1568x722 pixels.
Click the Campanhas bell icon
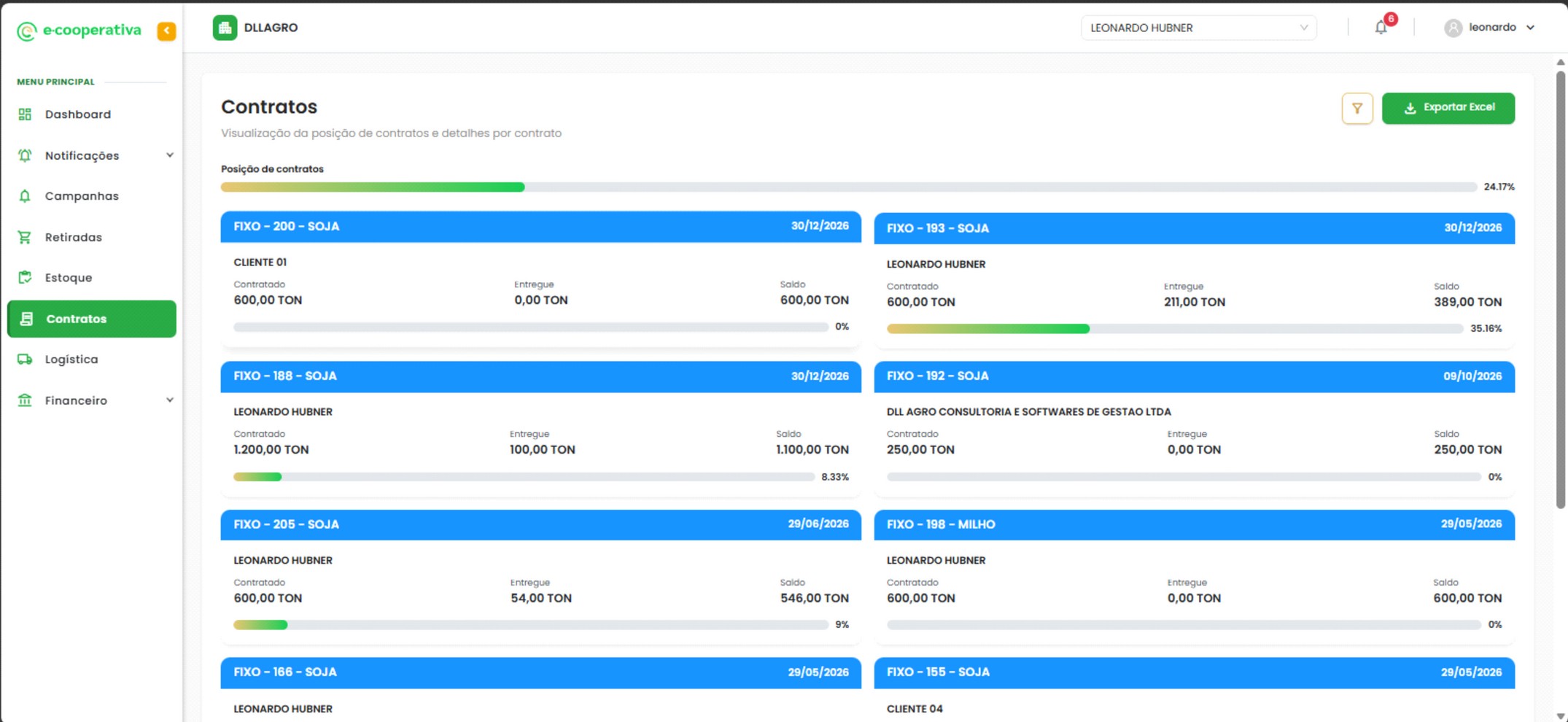point(25,196)
